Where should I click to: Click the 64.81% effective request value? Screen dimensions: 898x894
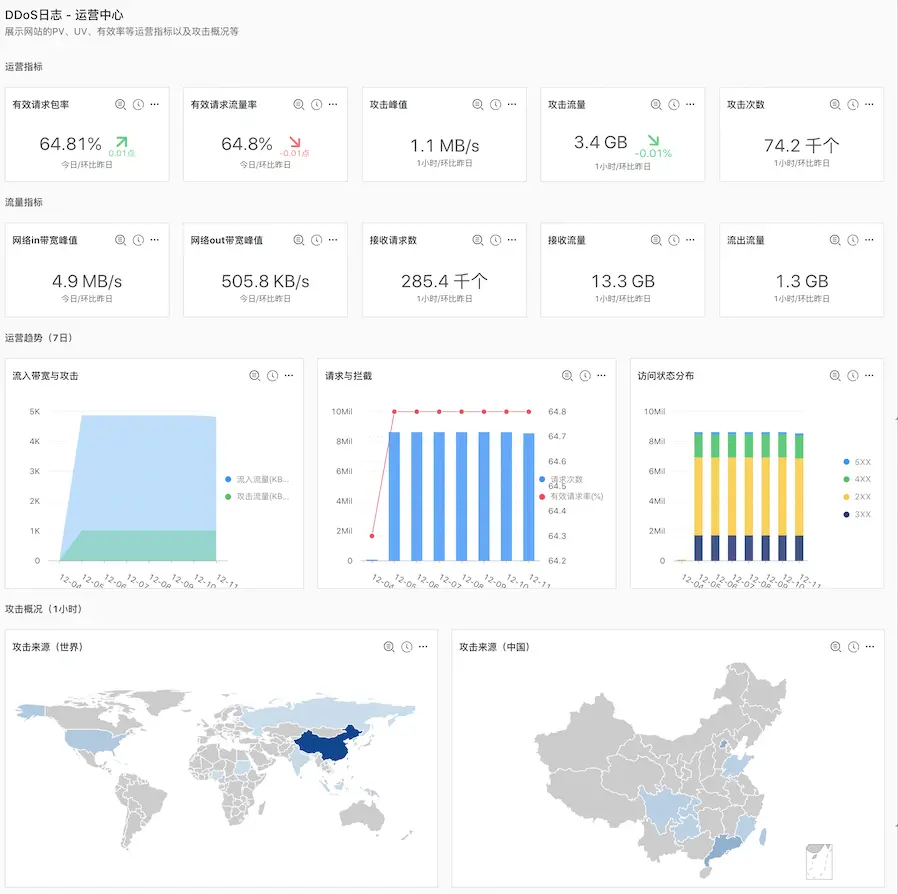[x=70, y=144]
